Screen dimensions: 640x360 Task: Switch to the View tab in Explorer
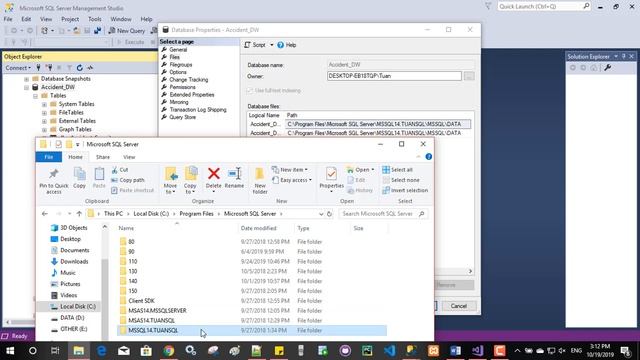point(129,157)
